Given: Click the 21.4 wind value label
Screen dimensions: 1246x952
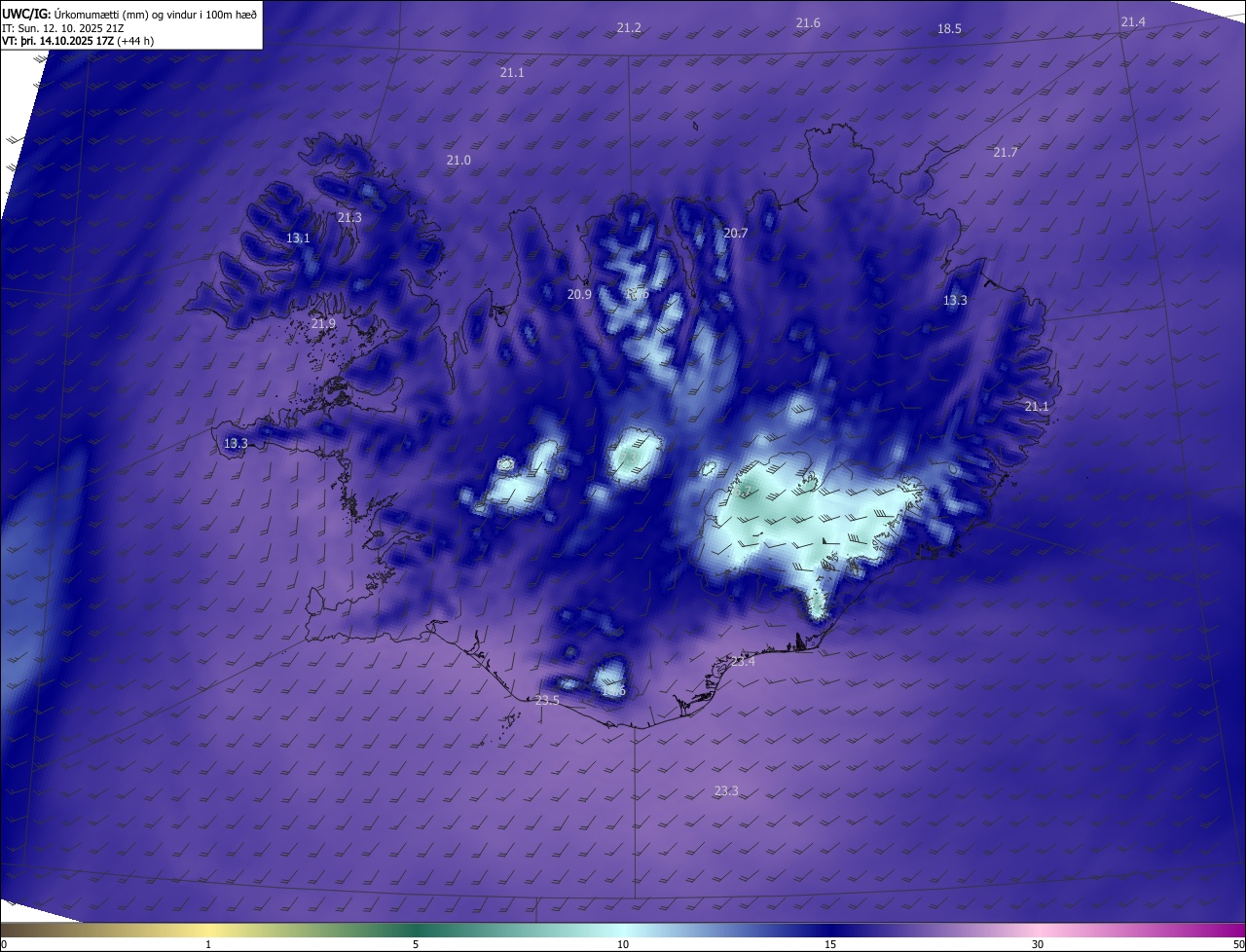Looking at the screenshot, I should (1133, 21).
